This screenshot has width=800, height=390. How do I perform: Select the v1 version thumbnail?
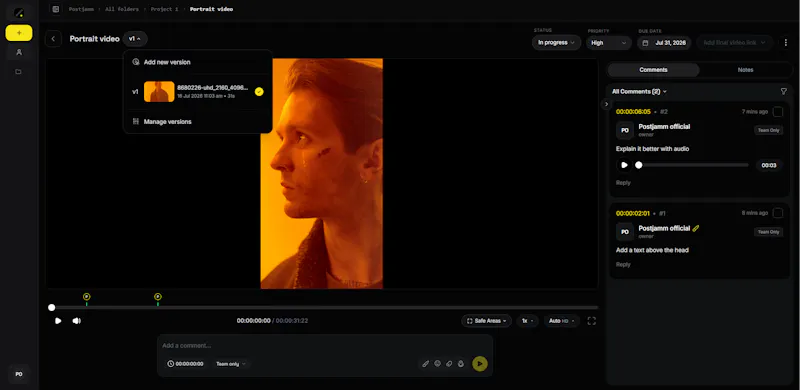tap(159, 92)
